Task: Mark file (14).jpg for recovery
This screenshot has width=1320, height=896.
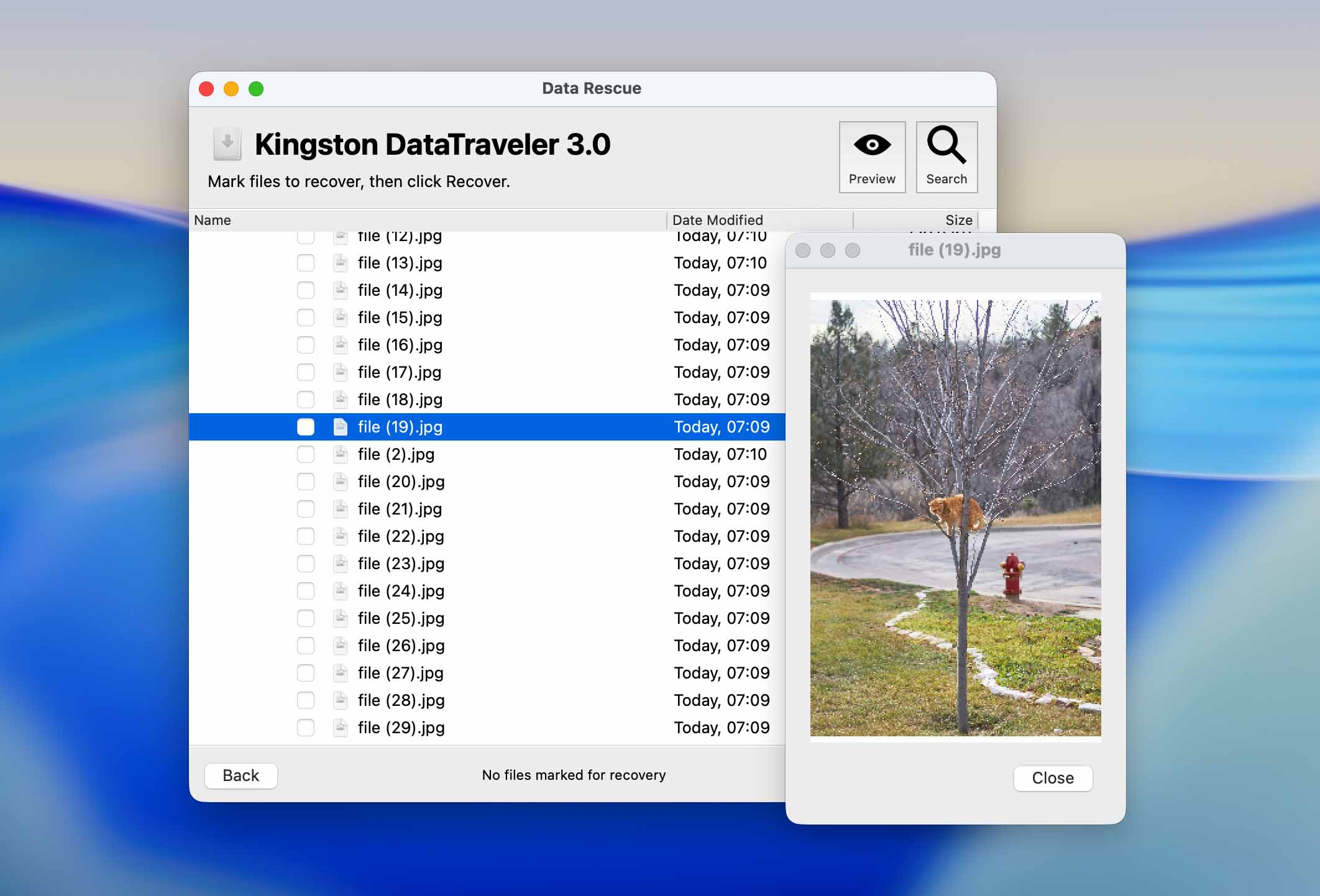Action: (306, 290)
